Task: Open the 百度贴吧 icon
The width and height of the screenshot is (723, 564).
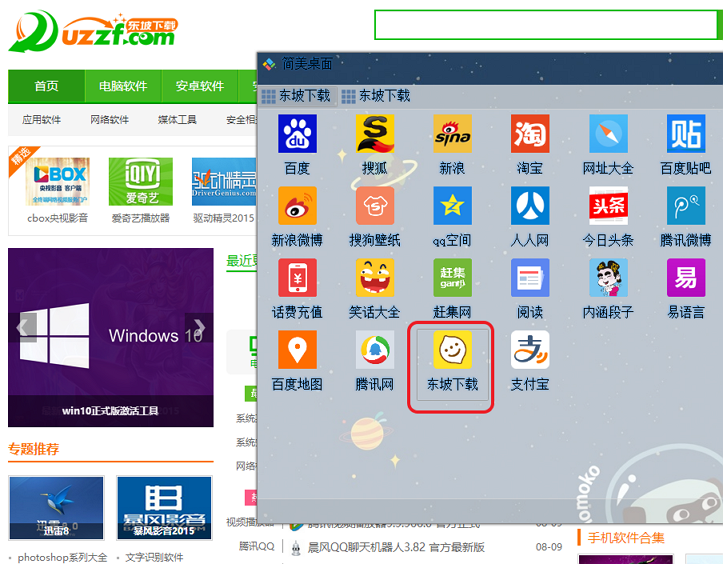Action: tap(686, 134)
